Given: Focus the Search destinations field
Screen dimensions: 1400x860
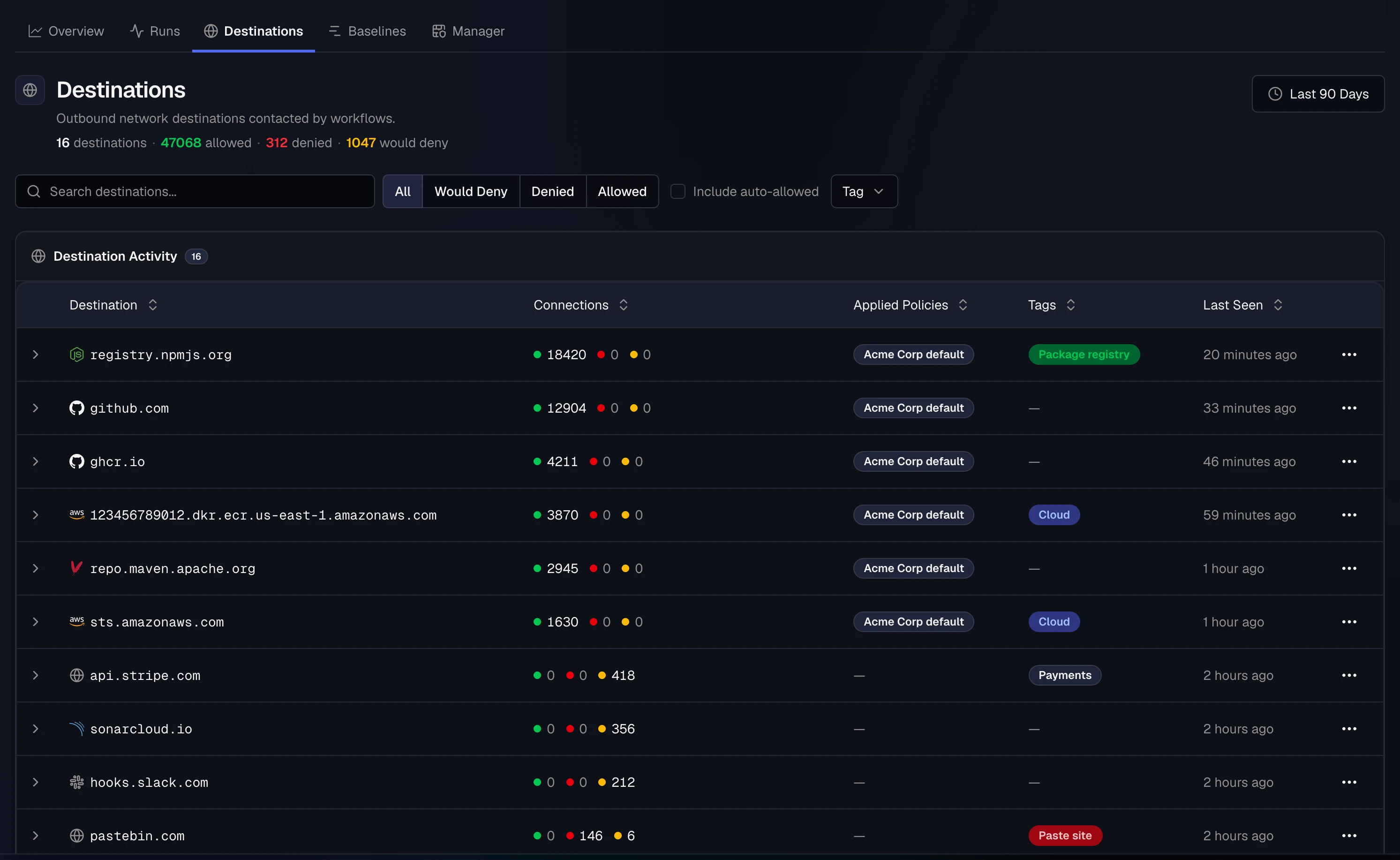Looking at the screenshot, I should [195, 192].
